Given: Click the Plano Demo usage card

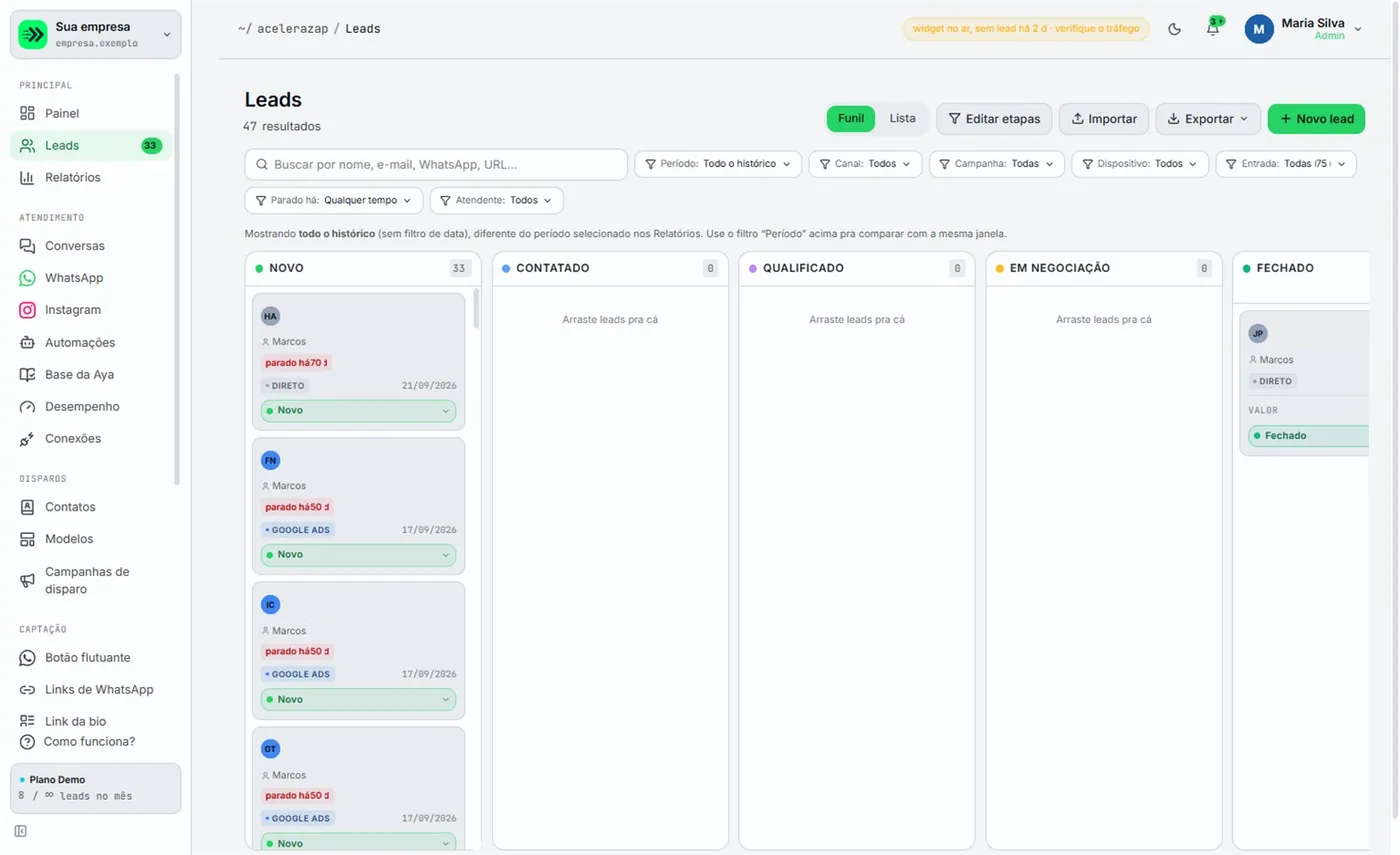Looking at the screenshot, I should tap(96, 788).
